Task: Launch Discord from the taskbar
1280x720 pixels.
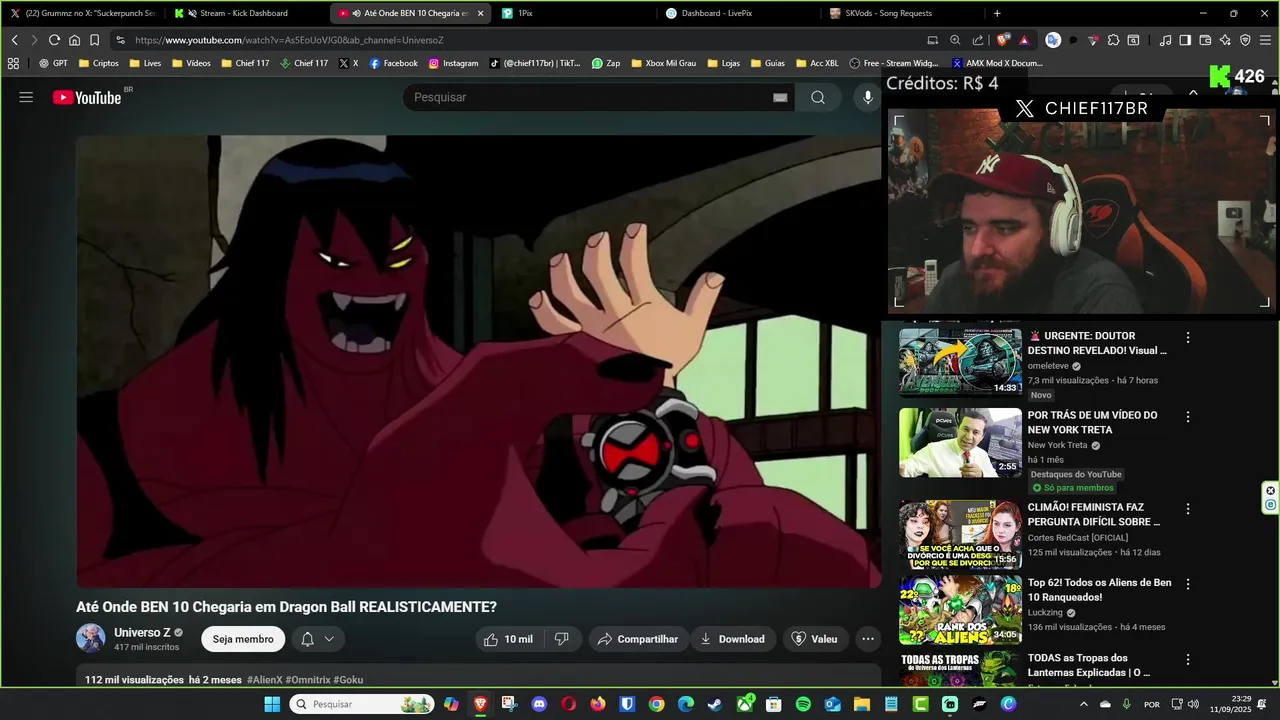Action: click(x=539, y=704)
